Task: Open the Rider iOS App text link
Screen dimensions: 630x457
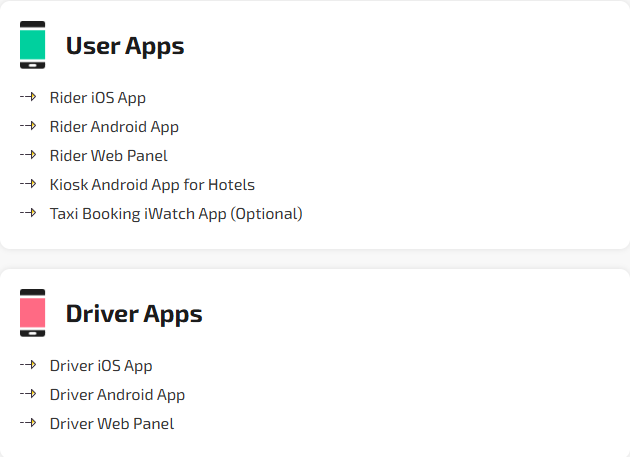Action: coord(98,98)
